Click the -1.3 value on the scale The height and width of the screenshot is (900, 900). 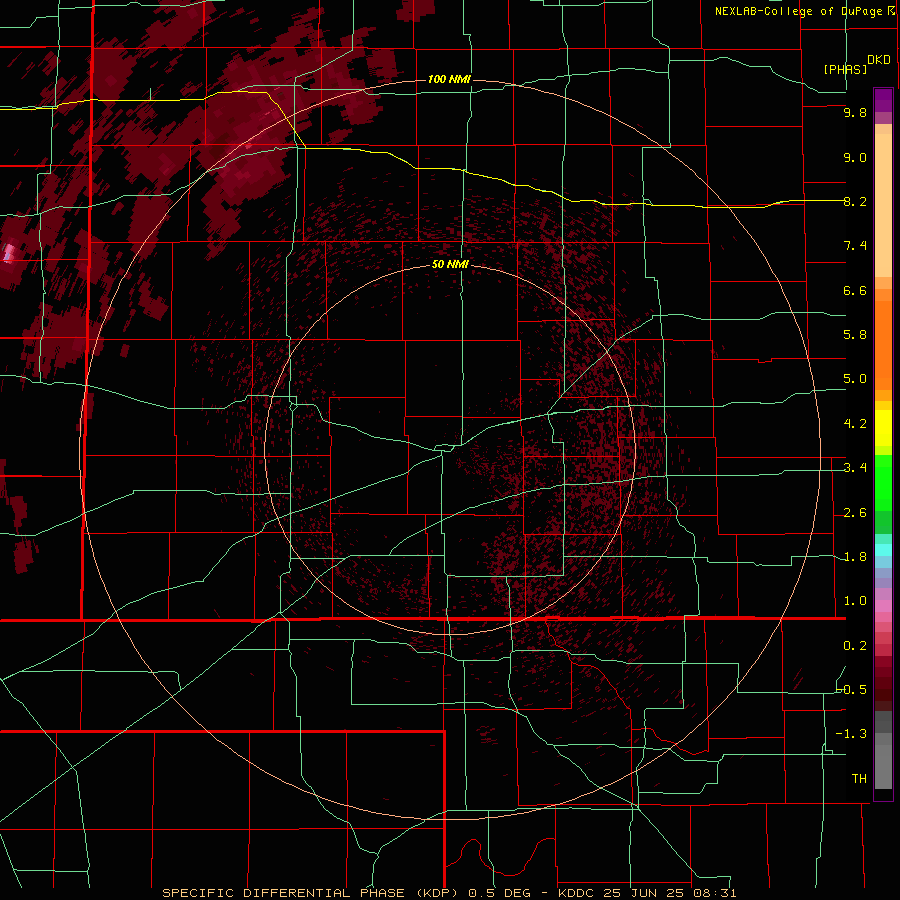click(852, 734)
